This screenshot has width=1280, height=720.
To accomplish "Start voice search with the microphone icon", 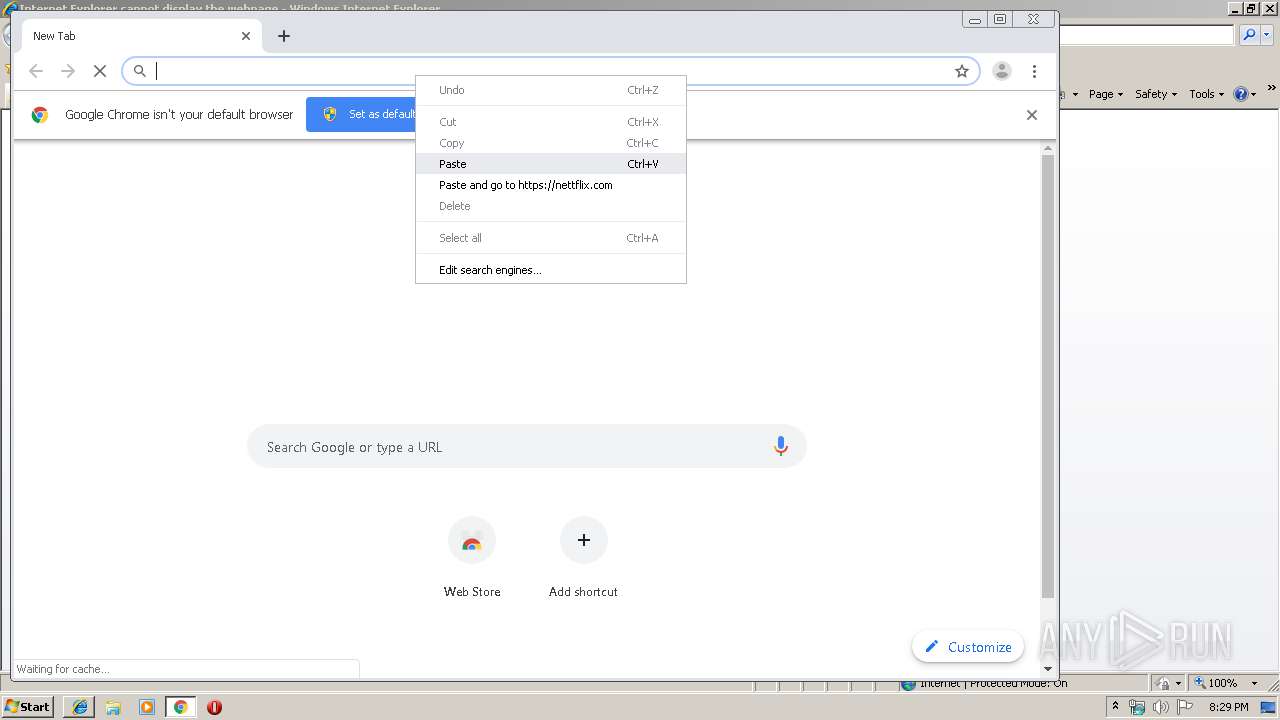I will 781,447.
